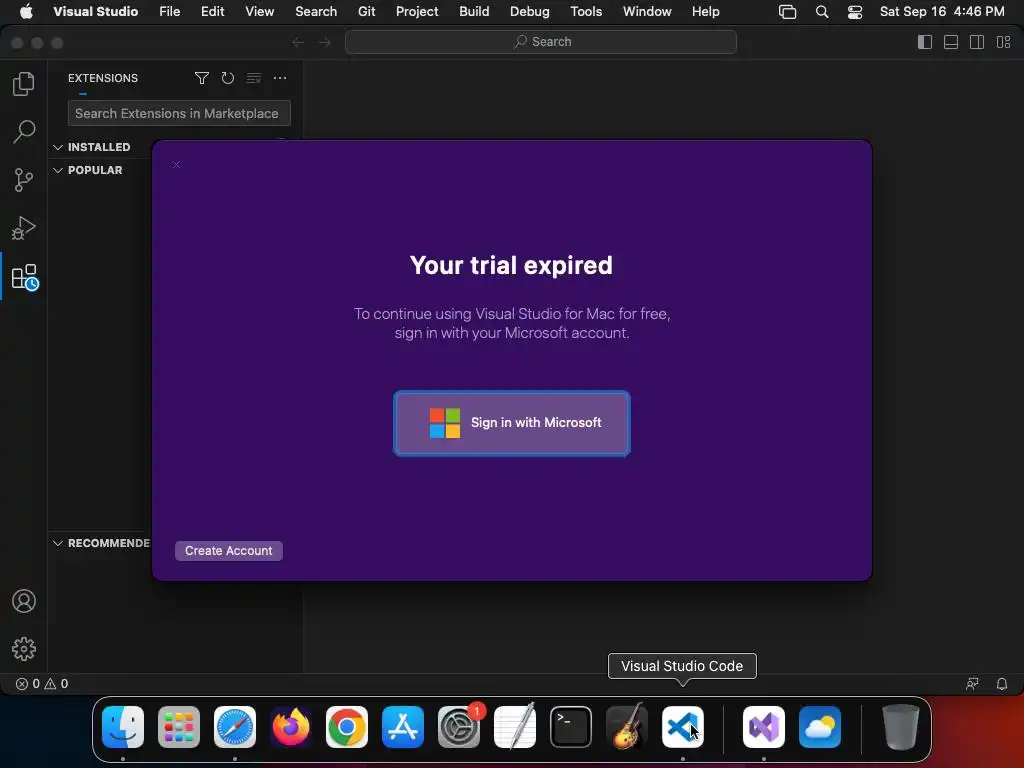
Task: Open the Apple menu
Action: [26, 12]
